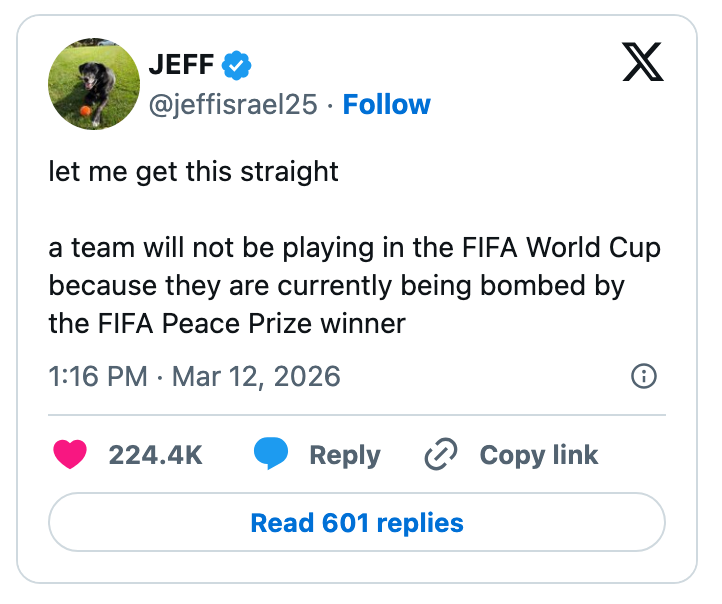This screenshot has height=604, width=722.
Task: Click the line "because they are currently being bombed by"
Action: (336, 286)
